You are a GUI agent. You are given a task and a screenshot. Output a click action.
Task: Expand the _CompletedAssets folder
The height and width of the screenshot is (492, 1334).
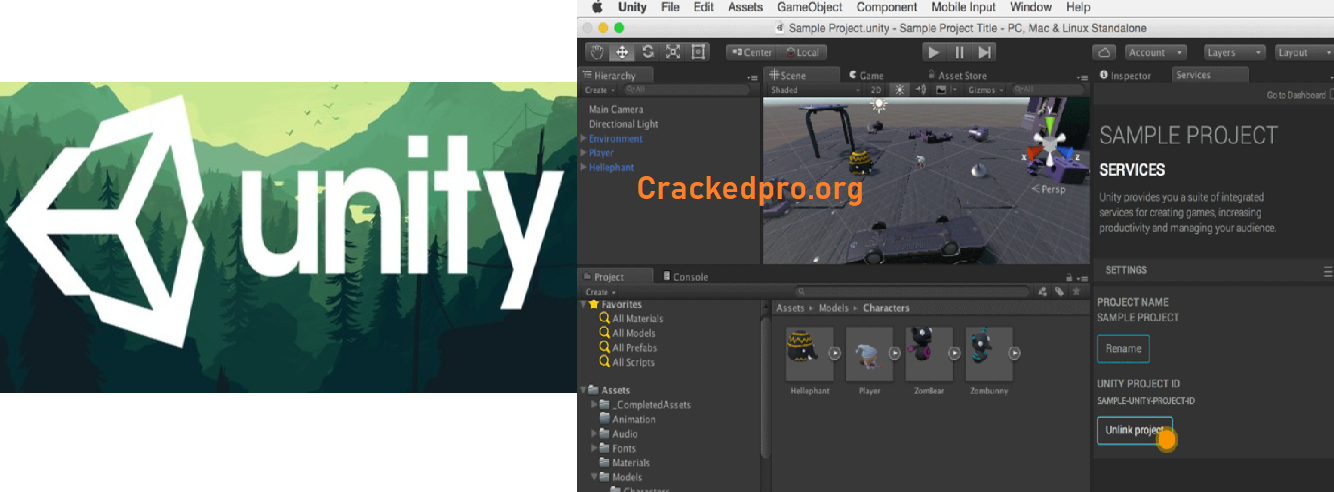click(x=594, y=405)
